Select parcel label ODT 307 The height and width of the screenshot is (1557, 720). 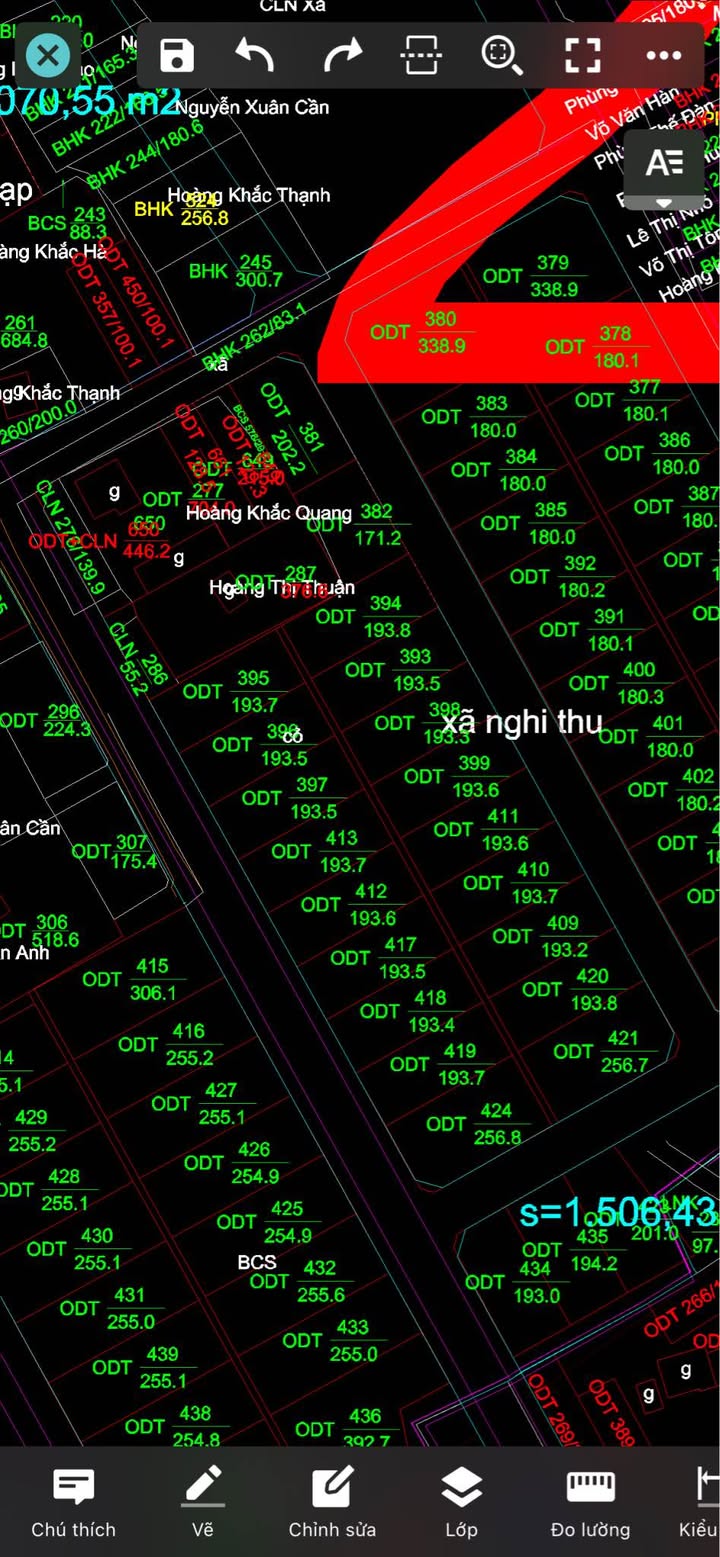click(x=114, y=852)
